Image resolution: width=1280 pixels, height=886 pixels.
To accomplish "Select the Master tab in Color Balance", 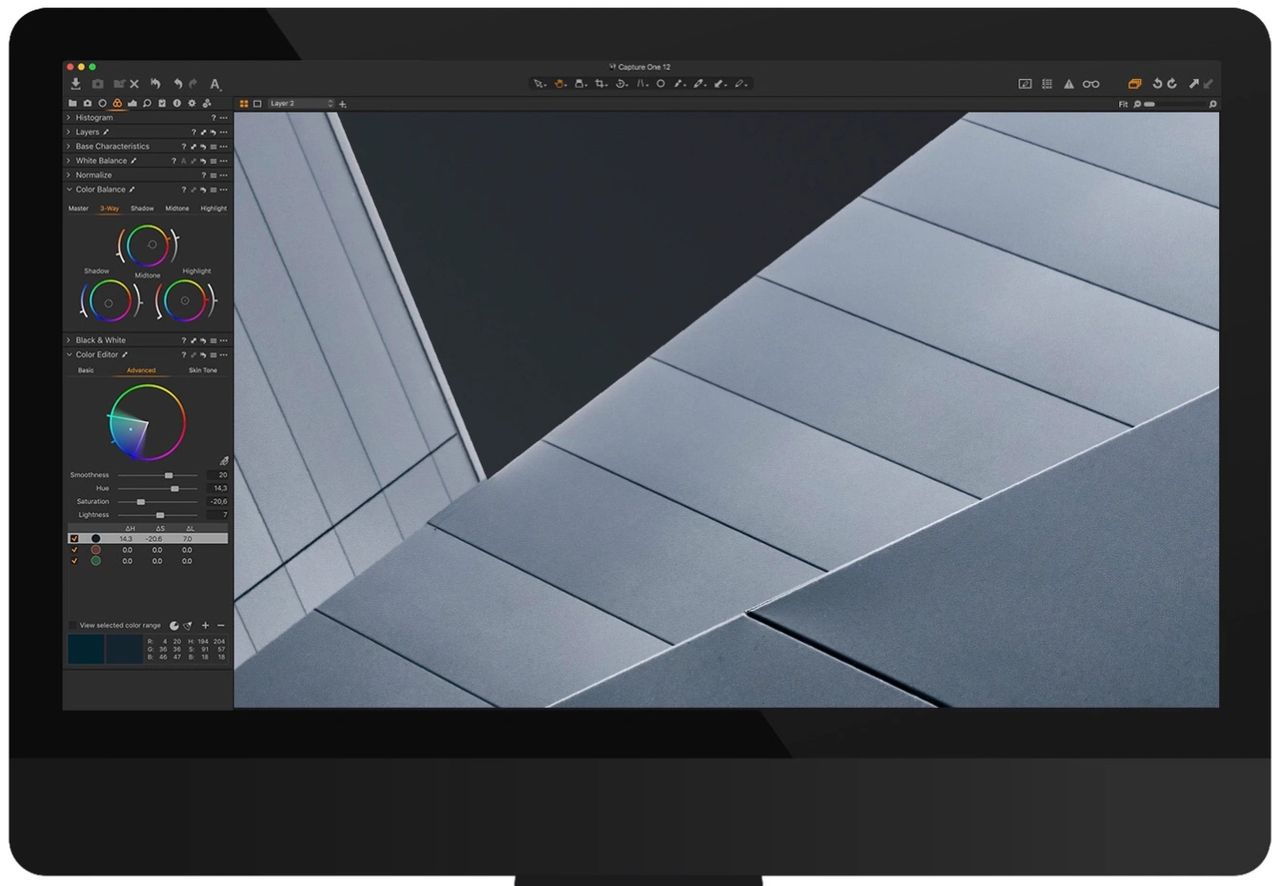I will click(78, 209).
